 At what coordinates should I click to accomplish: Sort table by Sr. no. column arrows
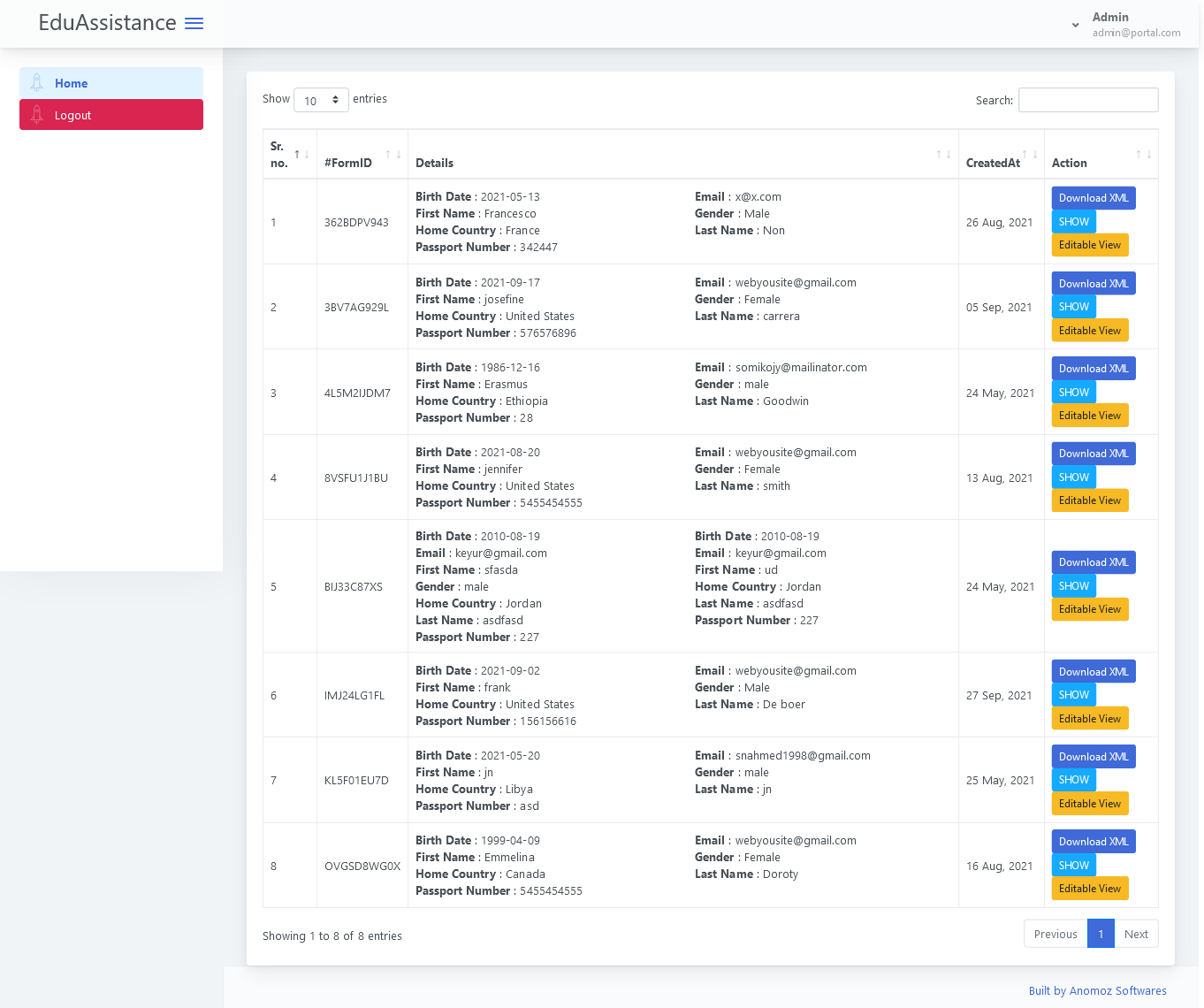(x=301, y=155)
